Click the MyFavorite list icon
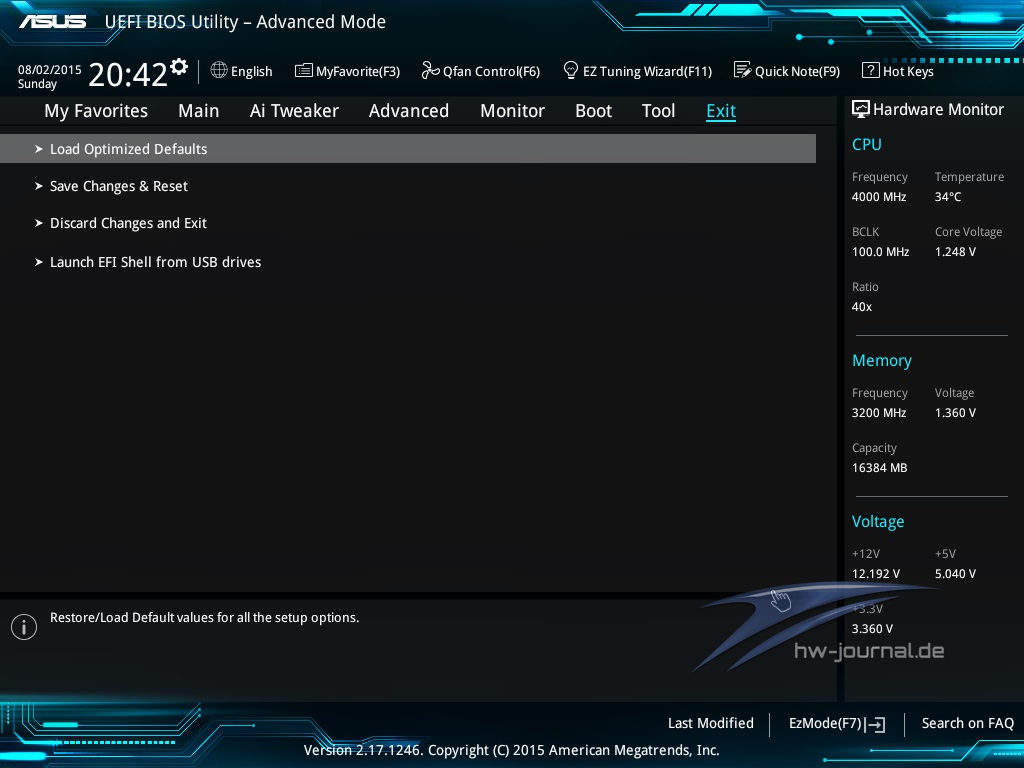The height and width of the screenshot is (768, 1024). [304, 71]
